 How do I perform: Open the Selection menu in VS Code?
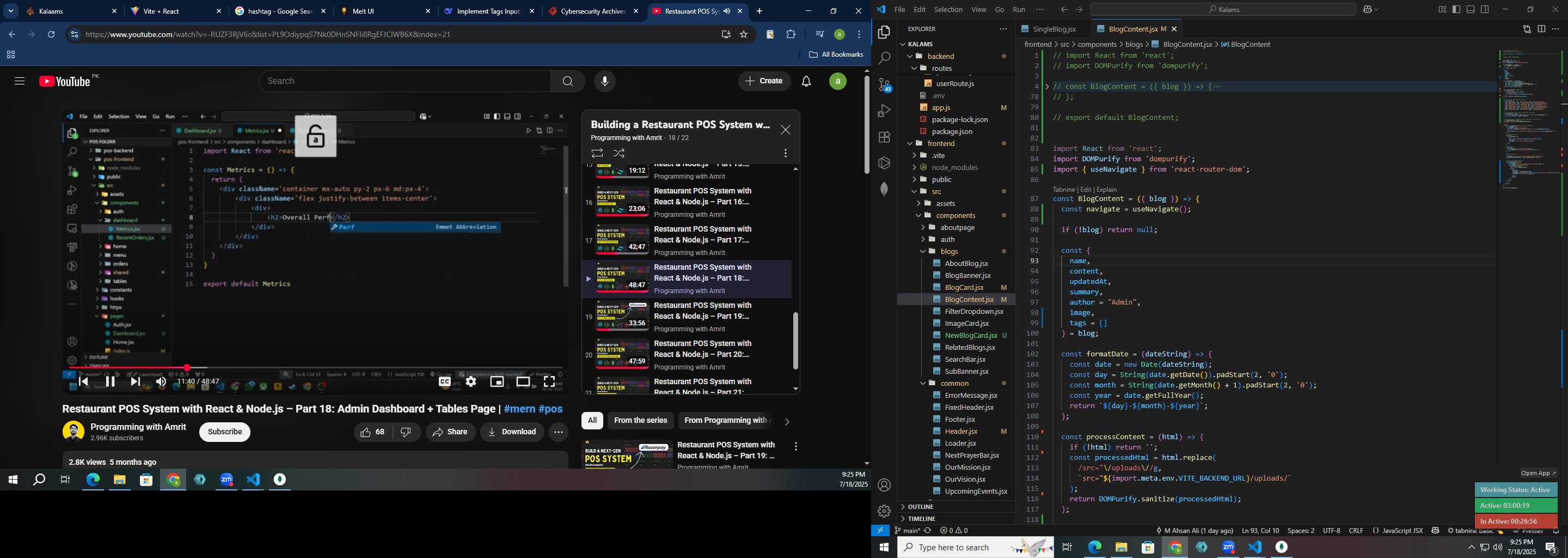click(948, 10)
